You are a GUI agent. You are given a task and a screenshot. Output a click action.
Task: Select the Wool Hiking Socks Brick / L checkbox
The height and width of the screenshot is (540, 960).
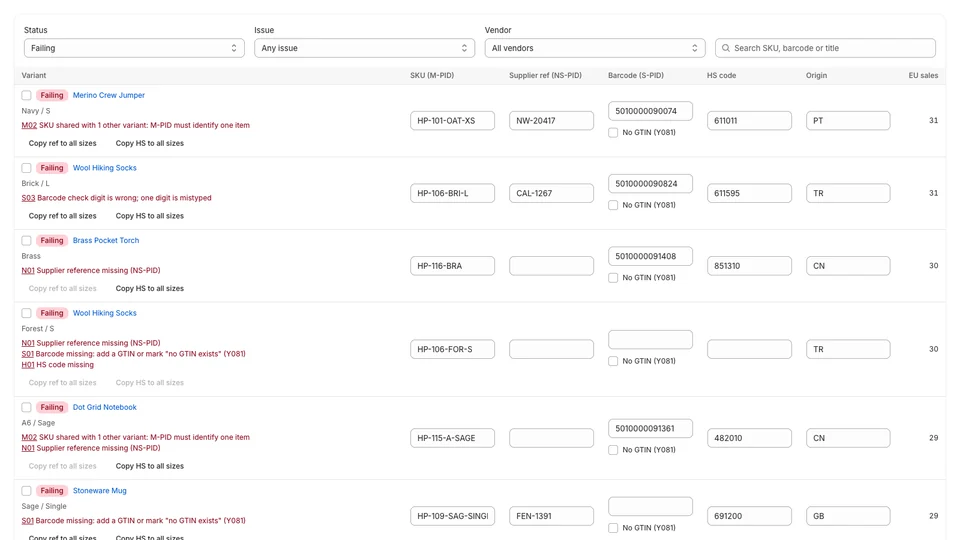26,168
